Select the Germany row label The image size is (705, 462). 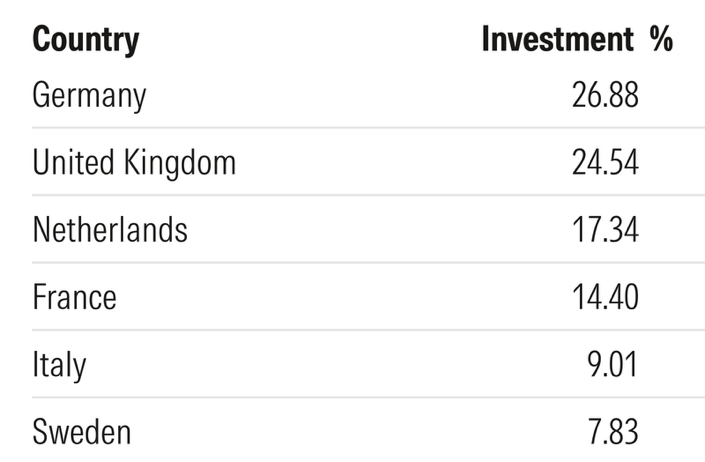click(89, 96)
